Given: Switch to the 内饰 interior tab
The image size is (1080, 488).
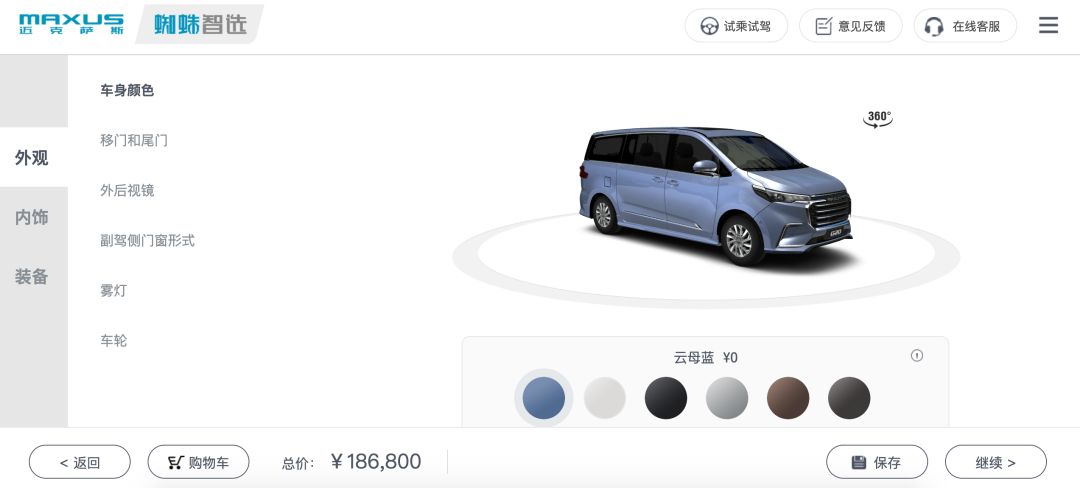Looking at the screenshot, I should (32, 218).
